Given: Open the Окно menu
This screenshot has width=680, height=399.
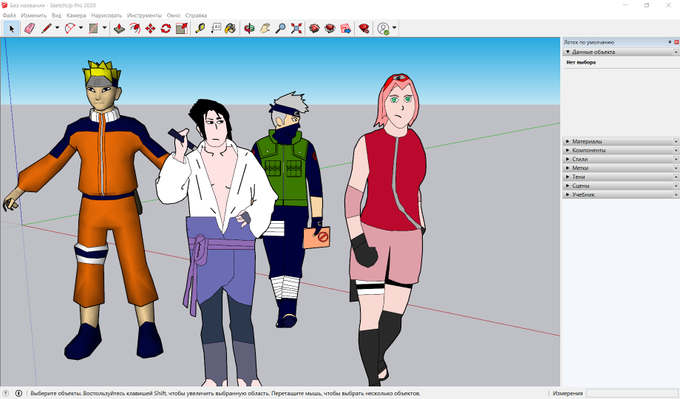Looking at the screenshot, I should (x=173, y=15).
